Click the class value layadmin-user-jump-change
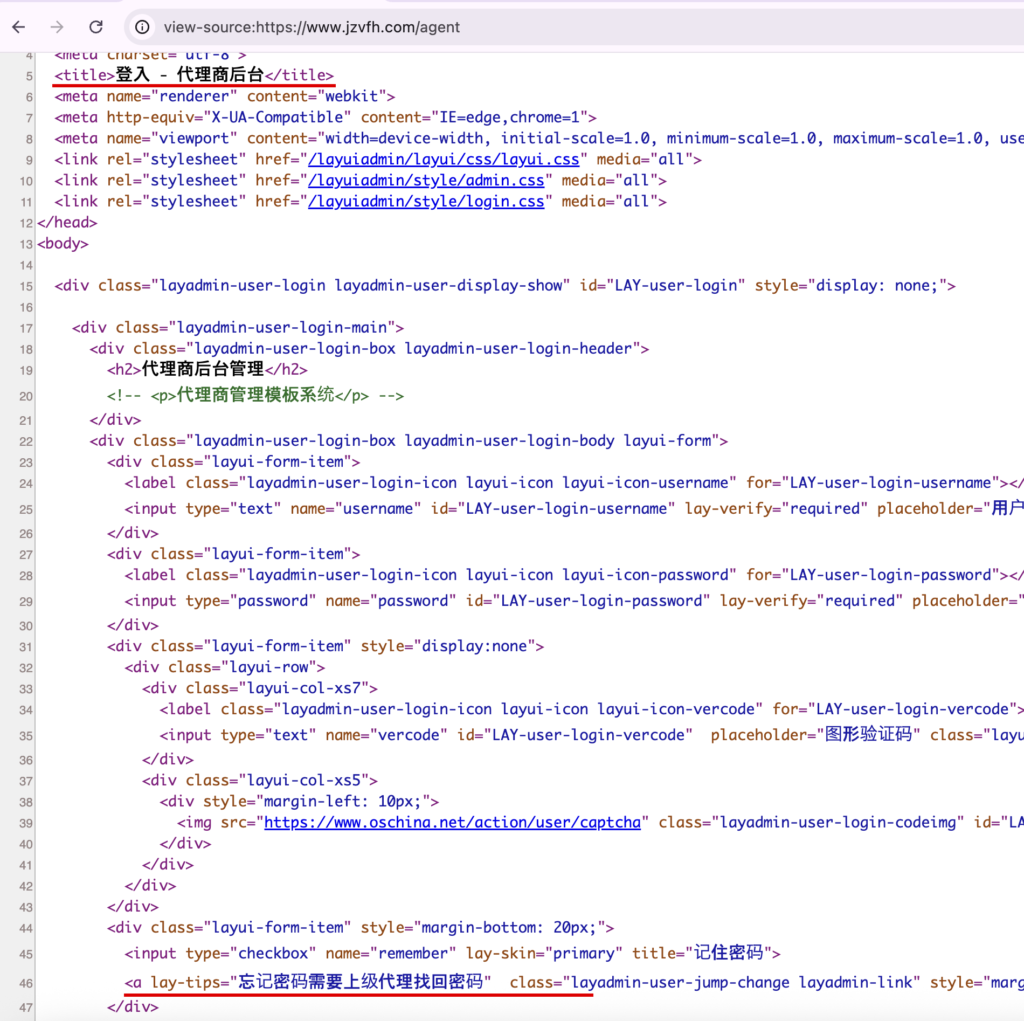This screenshot has width=1024, height=1021. pyautogui.click(x=680, y=982)
